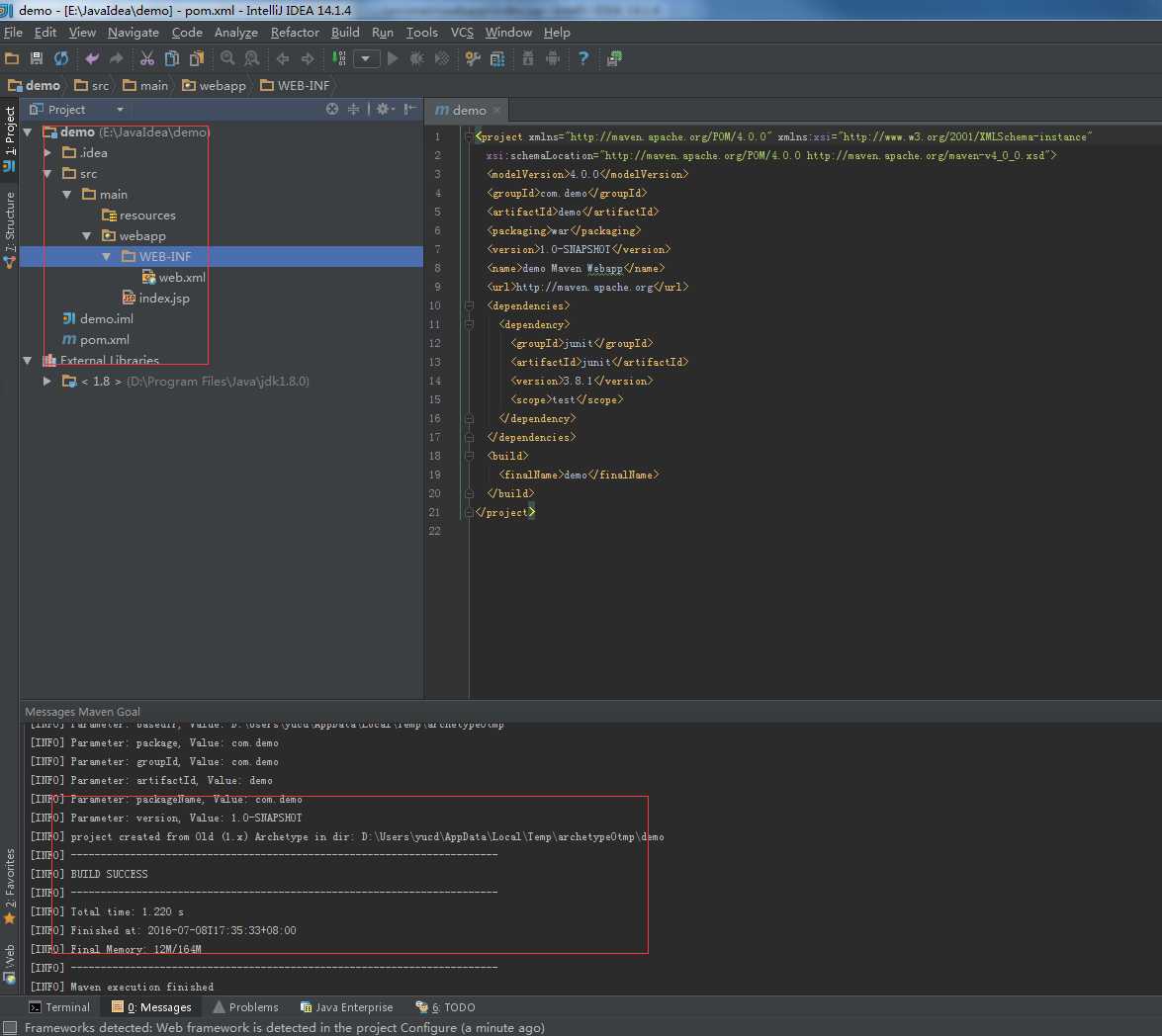Close the demo editor tab

(x=496, y=110)
